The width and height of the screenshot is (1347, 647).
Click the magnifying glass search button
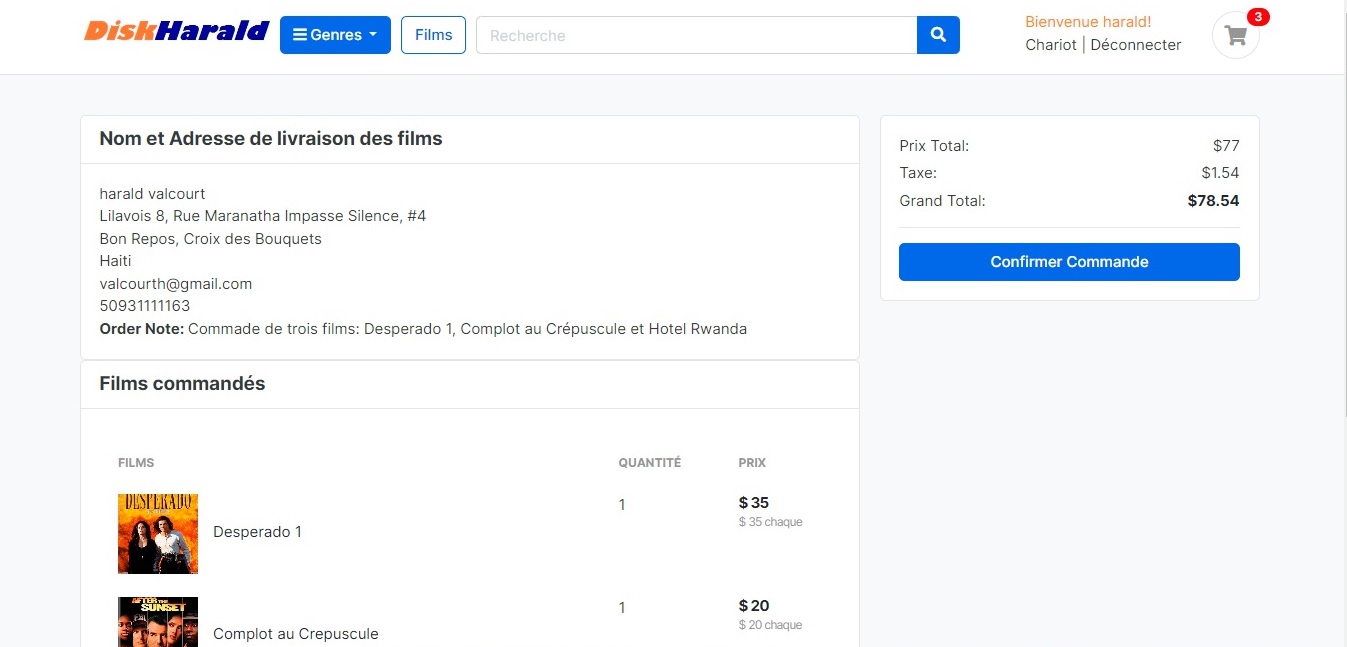point(938,35)
